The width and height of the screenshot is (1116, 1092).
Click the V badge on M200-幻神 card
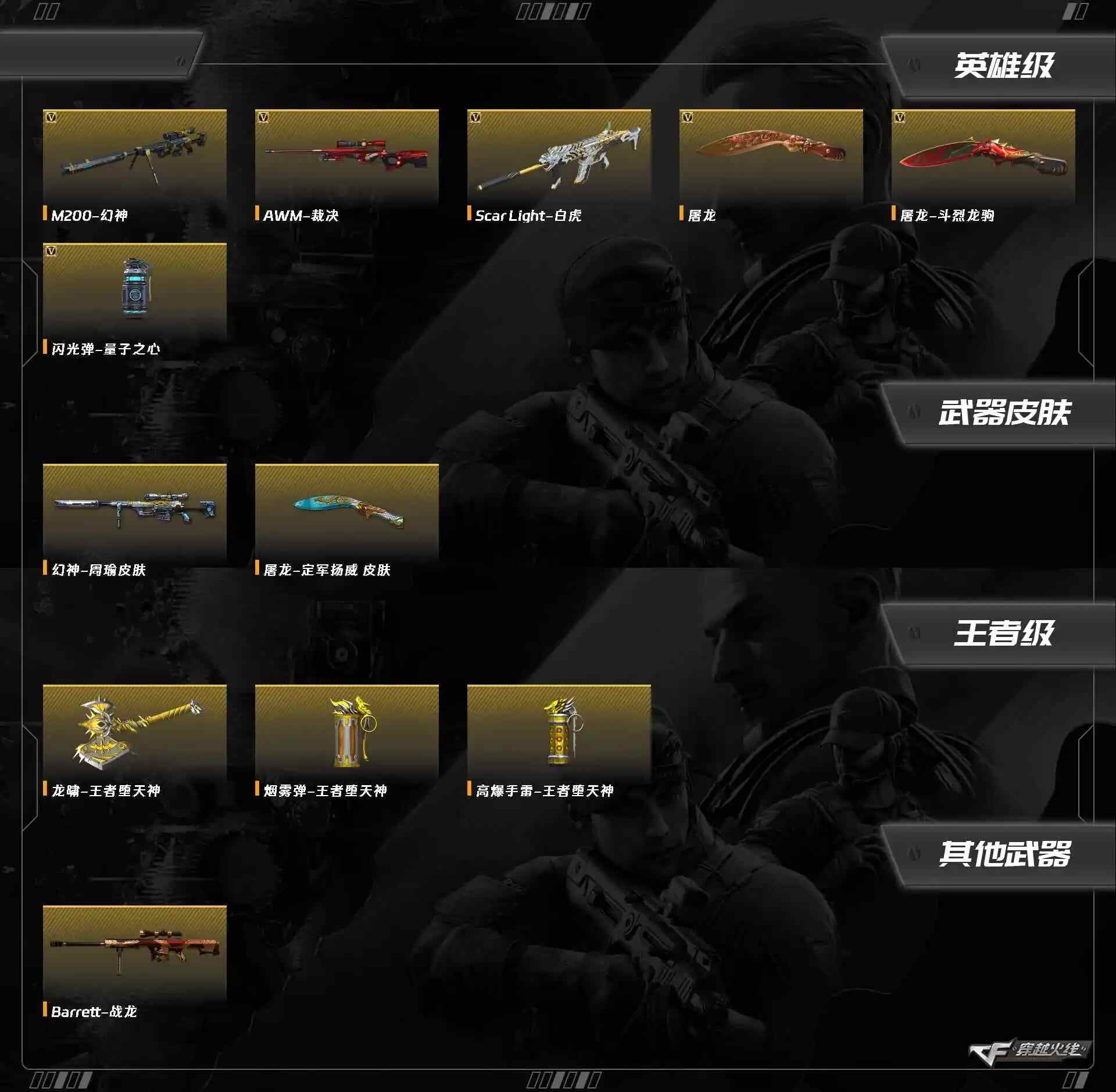click(x=51, y=117)
